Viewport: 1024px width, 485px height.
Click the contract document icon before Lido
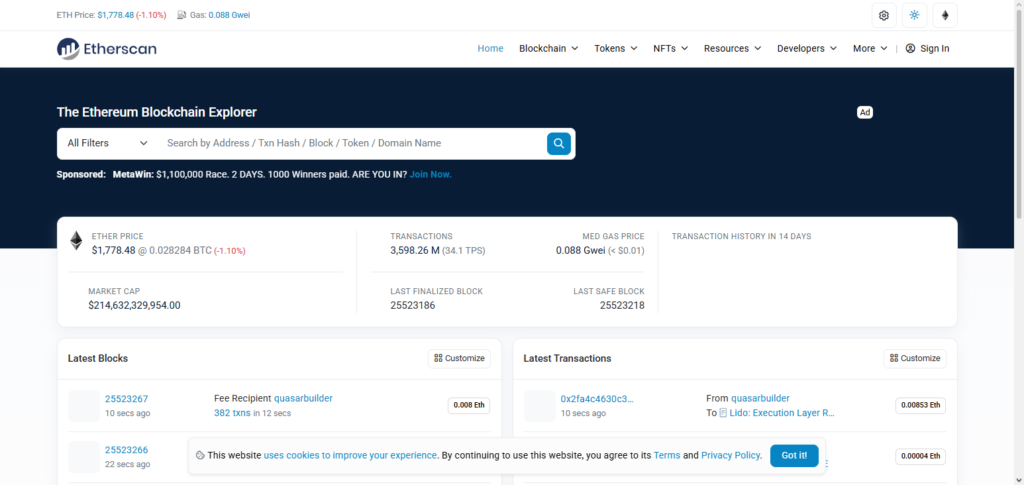tap(724, 413)
